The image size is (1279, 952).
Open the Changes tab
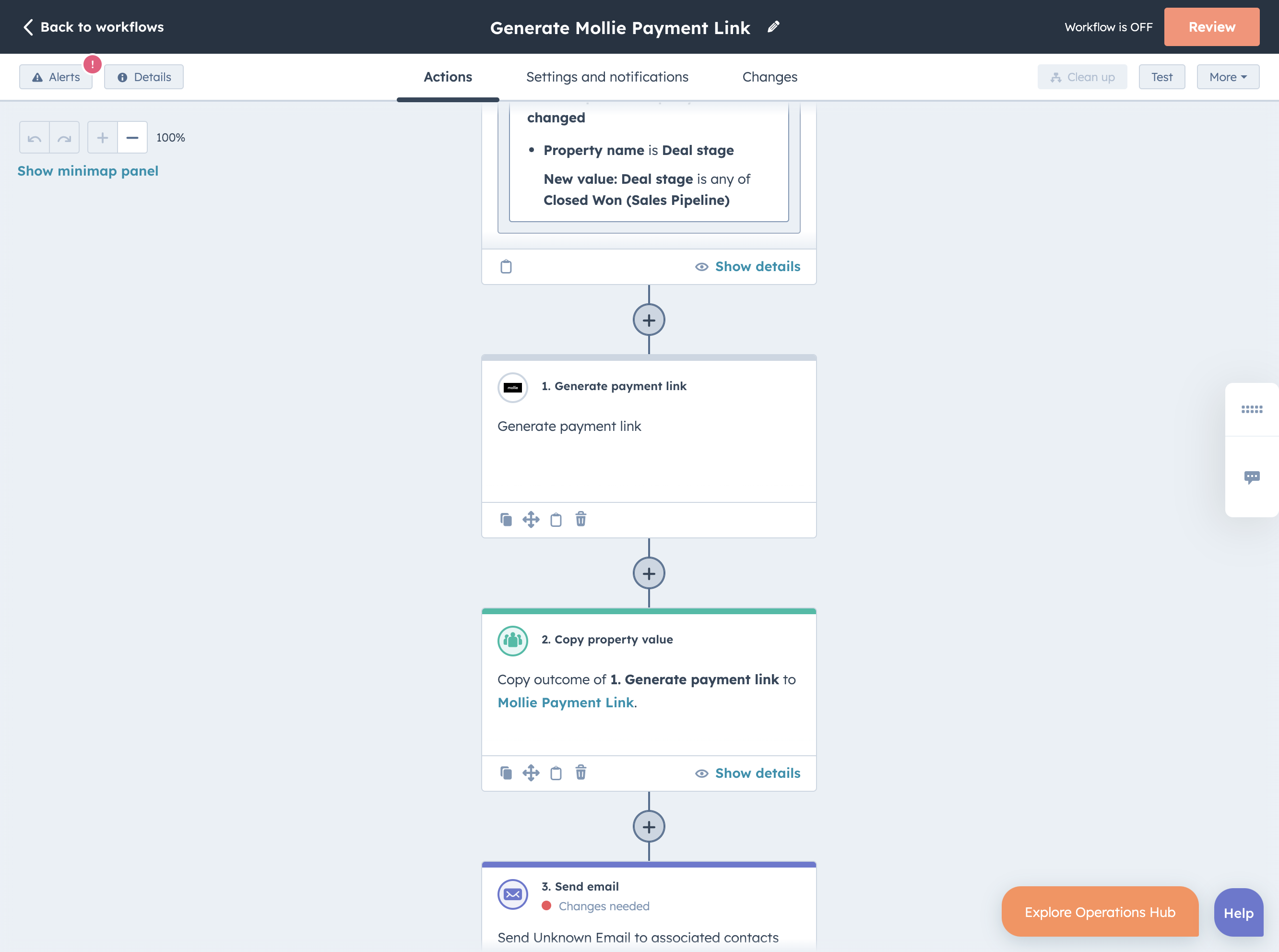(x=770, y=77)
